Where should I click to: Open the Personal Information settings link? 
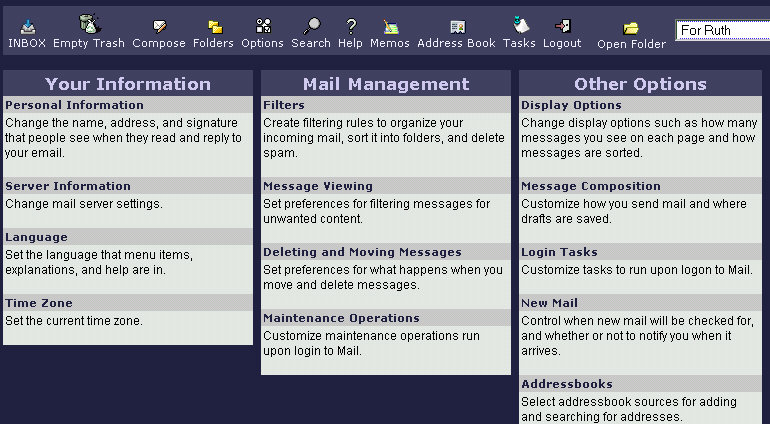tap(75, 105)
